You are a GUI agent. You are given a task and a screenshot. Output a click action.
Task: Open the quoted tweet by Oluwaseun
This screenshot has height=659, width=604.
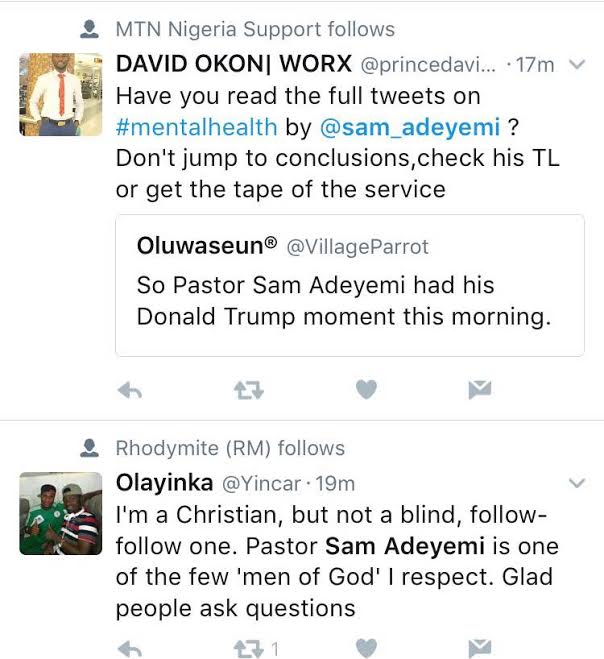[349, 285]
